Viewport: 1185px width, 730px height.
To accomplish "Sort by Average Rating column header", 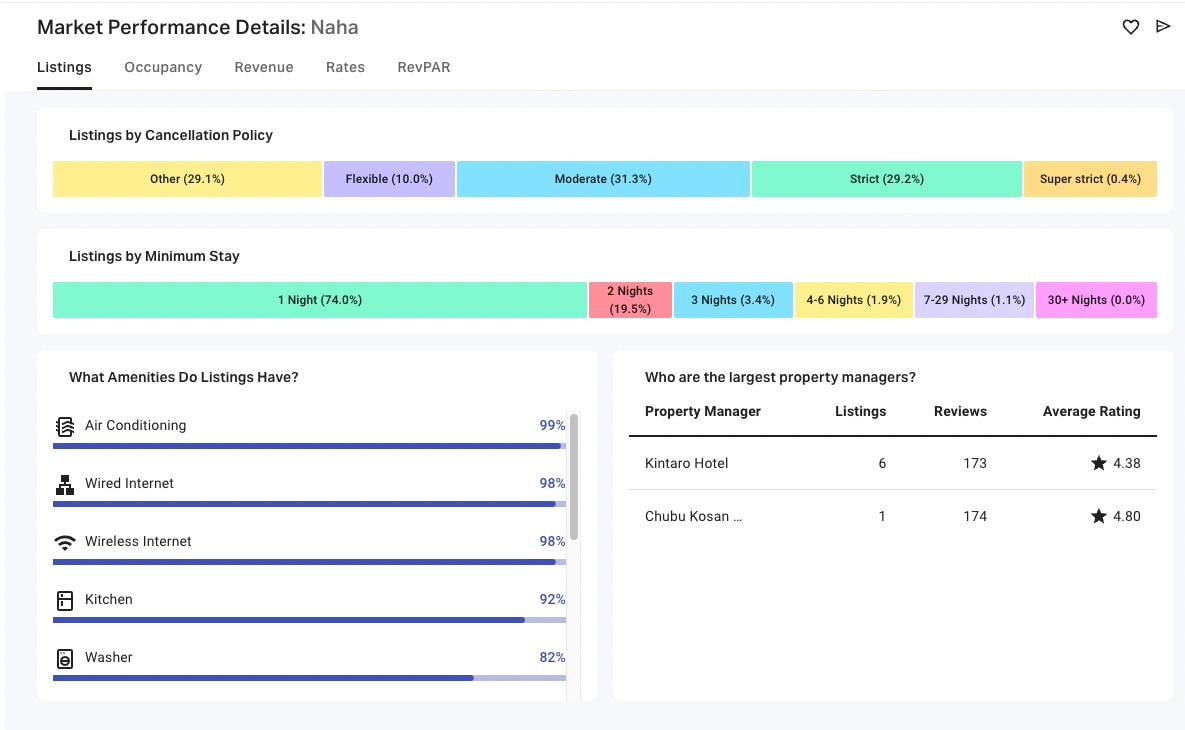I will [1091, 411].
